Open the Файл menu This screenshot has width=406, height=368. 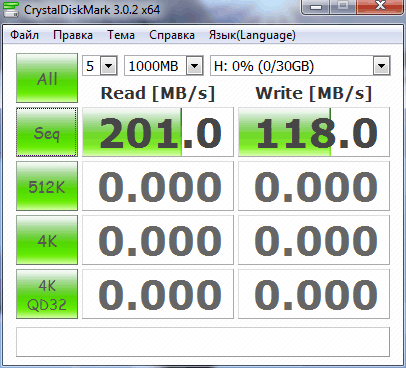(x=24, y=35)
